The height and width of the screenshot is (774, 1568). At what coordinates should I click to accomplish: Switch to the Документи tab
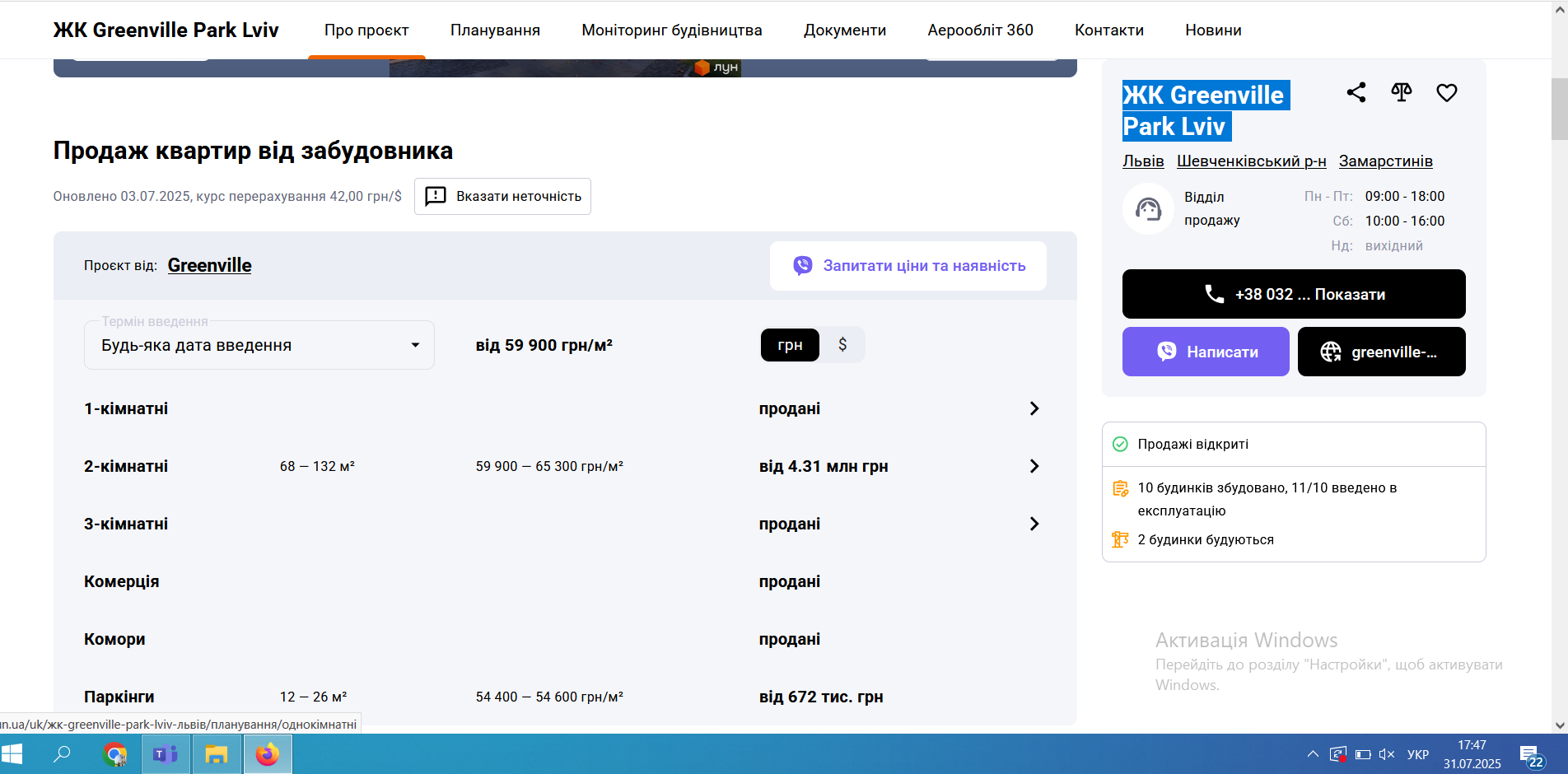click(x=845, y=30)
